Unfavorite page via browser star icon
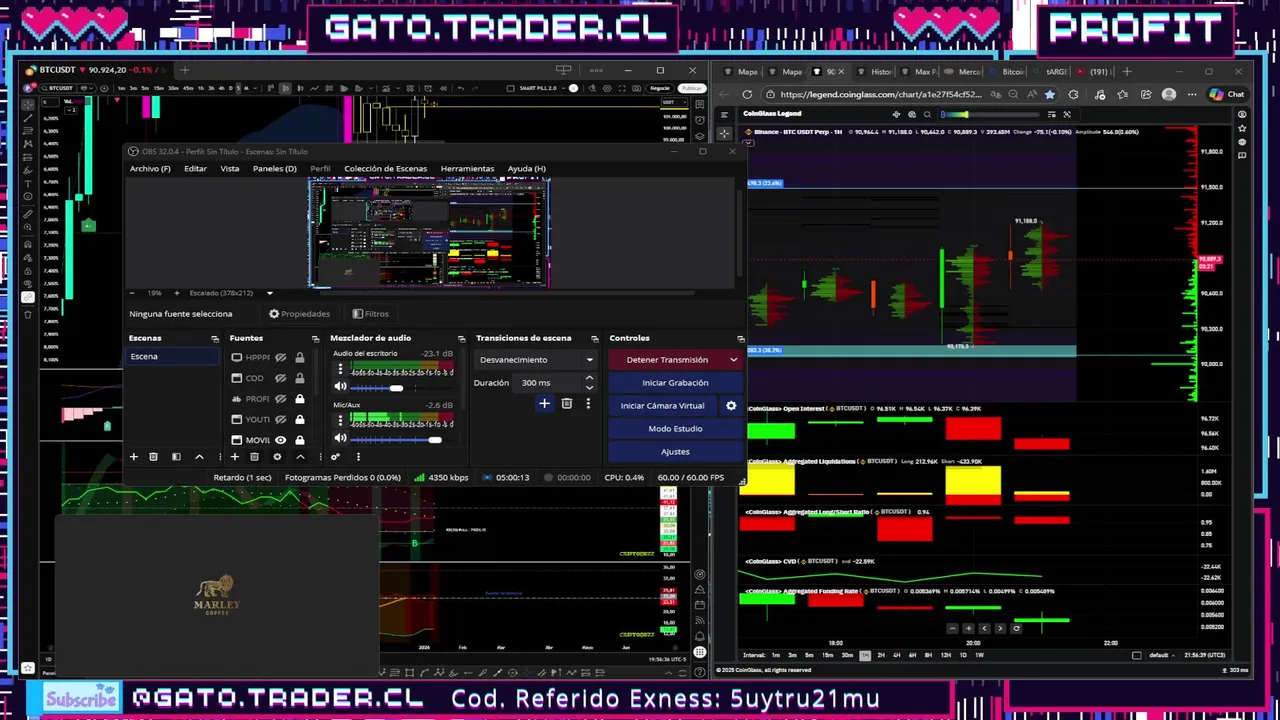Image resolution: width=1280 pixels, height=720 pixels. pyautogui.click(x=1049, y=94)
